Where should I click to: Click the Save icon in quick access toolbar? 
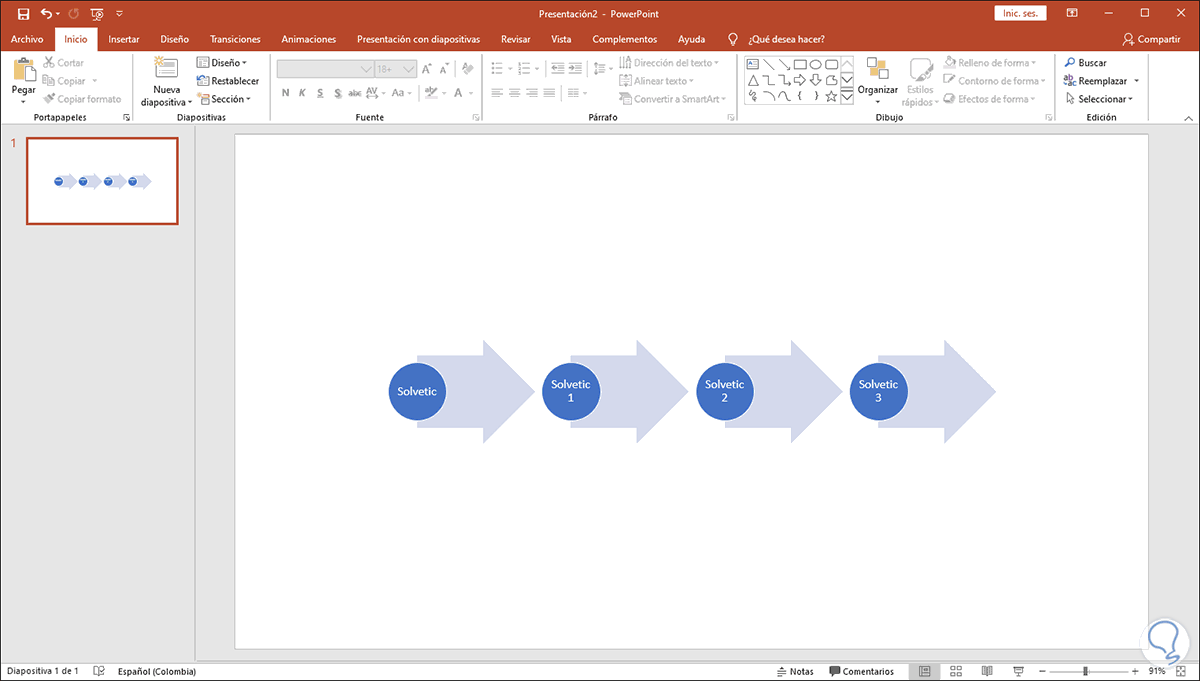click(x=23, y=14)
